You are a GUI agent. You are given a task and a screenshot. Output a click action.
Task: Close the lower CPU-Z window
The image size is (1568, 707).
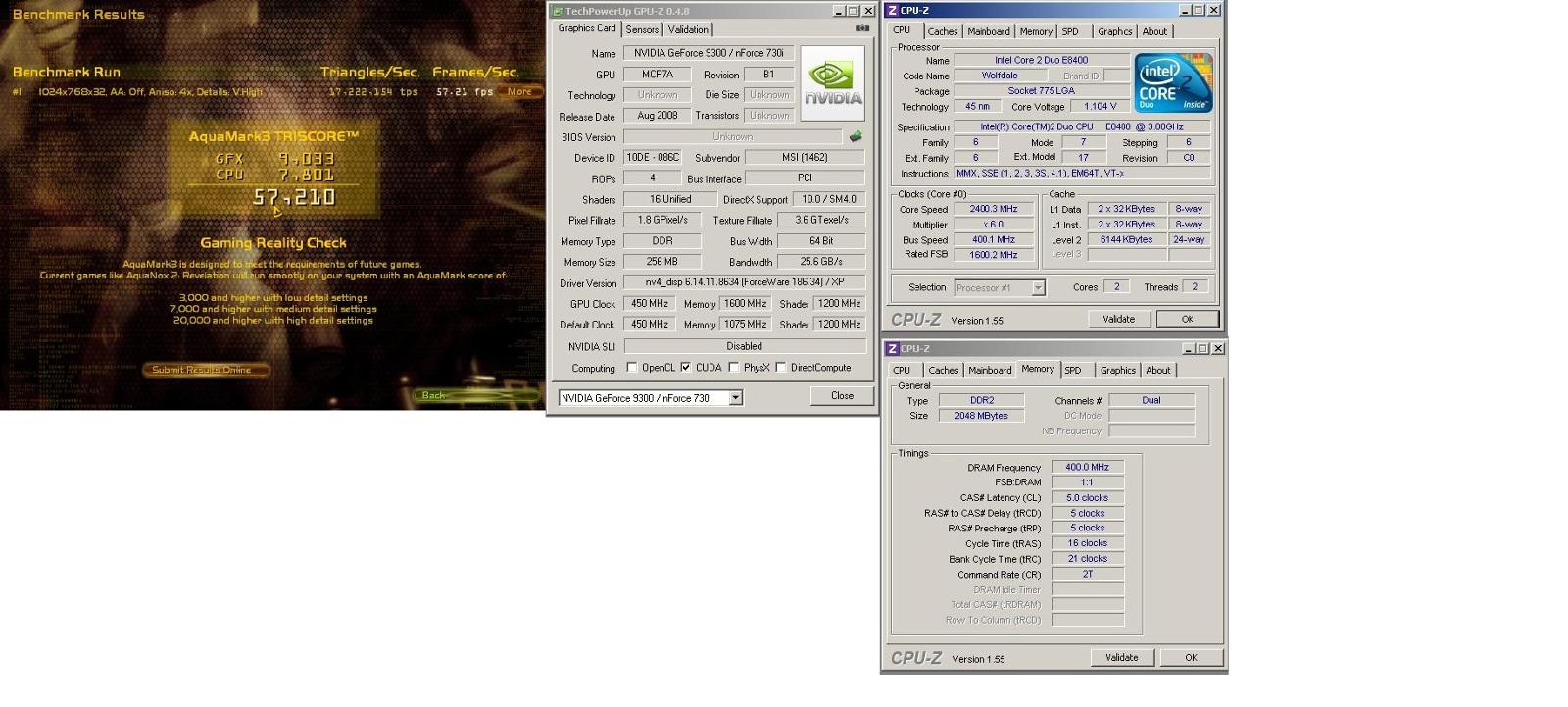(x=1218, y=348)
